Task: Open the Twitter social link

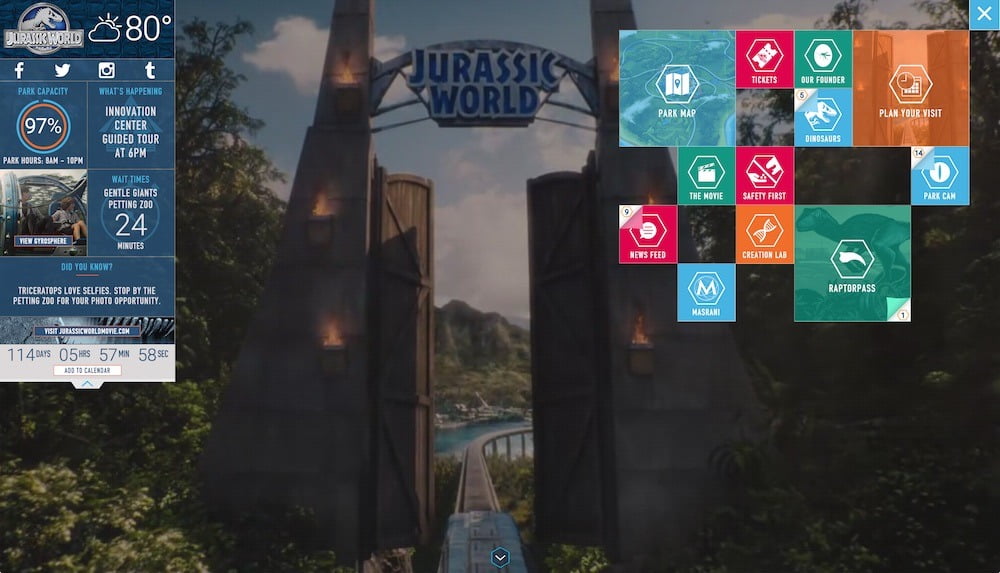Action: (x=62, y=70)
